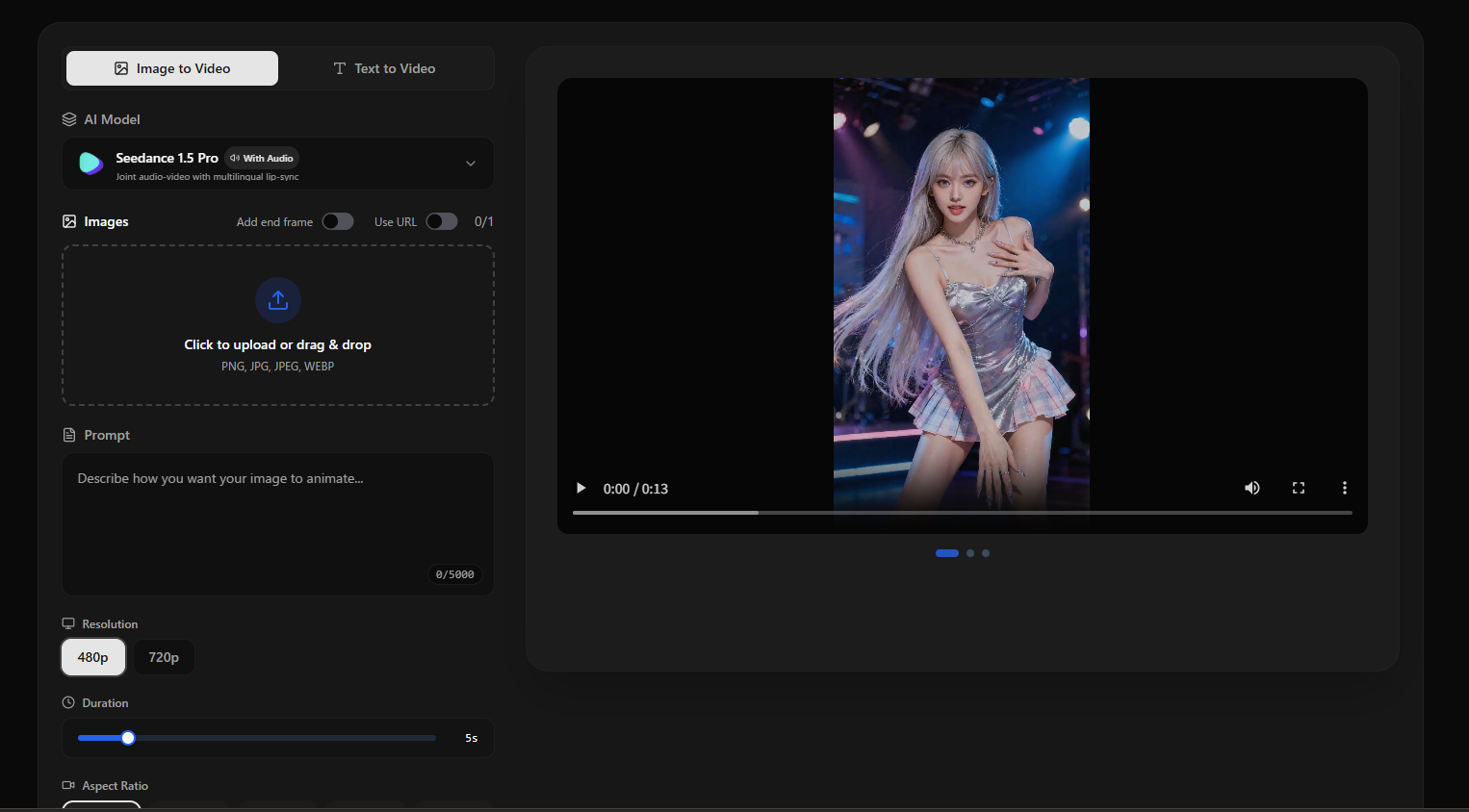Enable the Add end frame toggle
This screenshot has height=812, width=1469.
click(x=338, y=221)
